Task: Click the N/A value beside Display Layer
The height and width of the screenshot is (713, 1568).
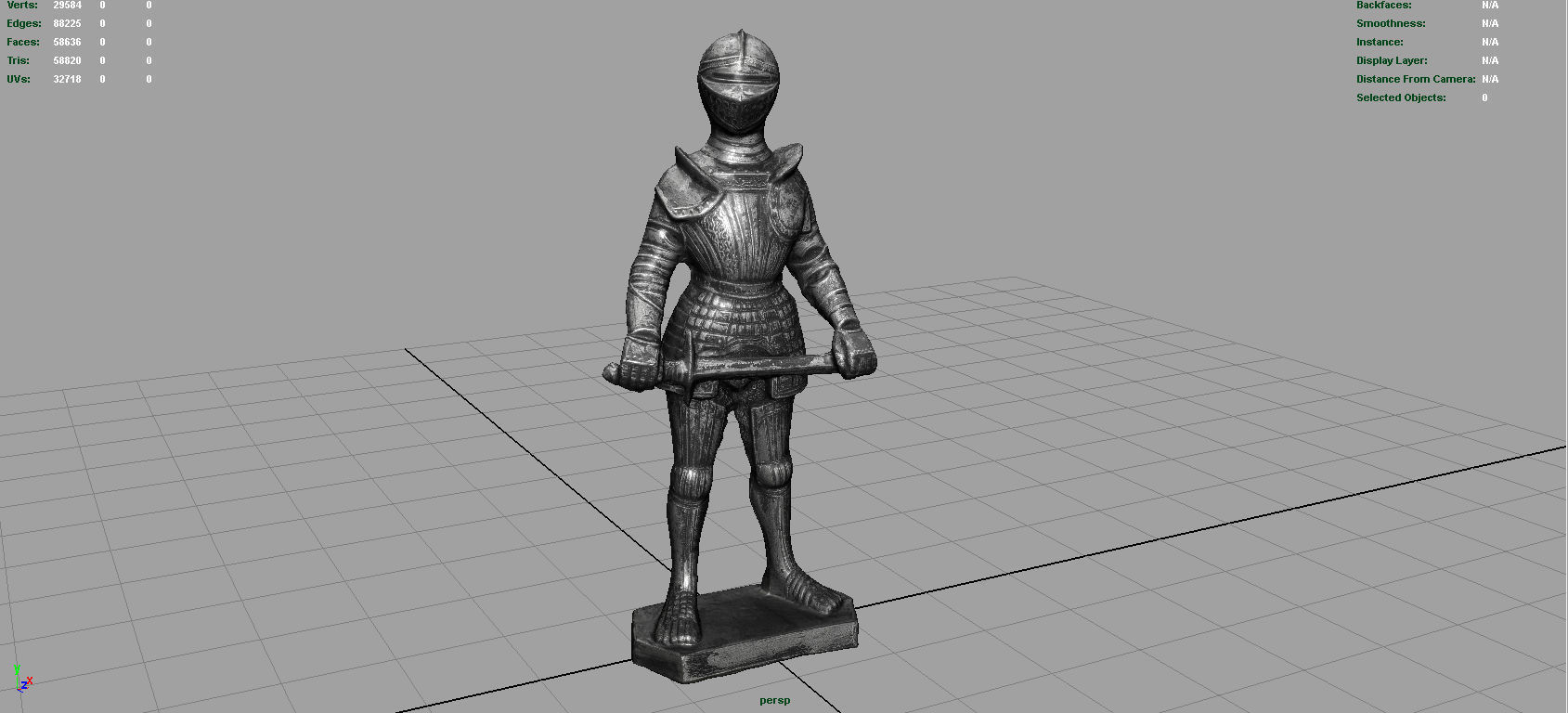Action: click(x=1490, y=60)
